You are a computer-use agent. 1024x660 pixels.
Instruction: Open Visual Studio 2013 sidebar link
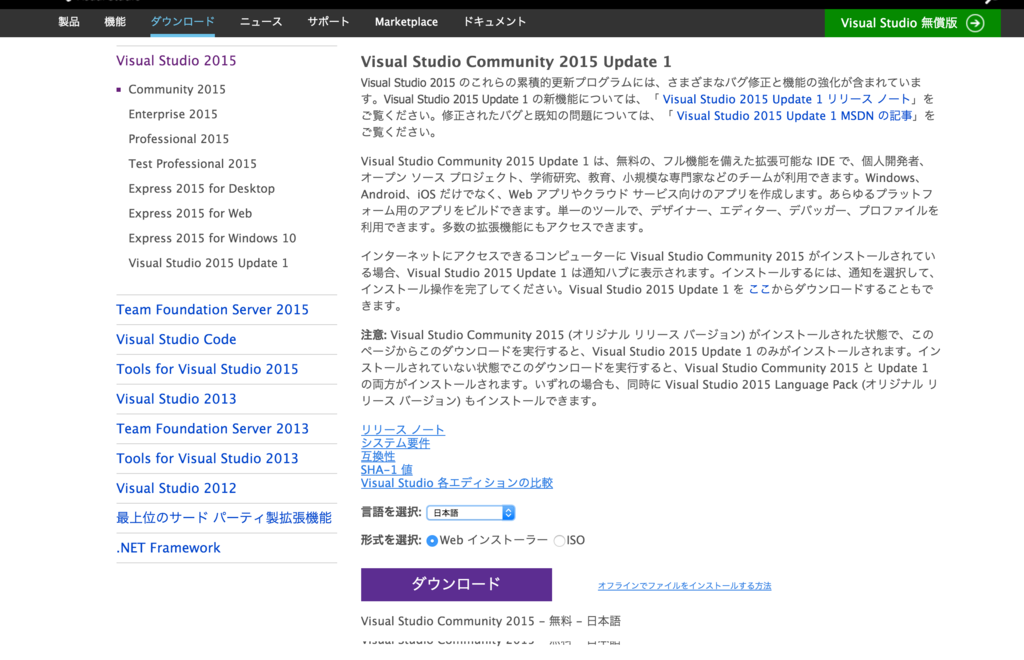click(176, 399)
